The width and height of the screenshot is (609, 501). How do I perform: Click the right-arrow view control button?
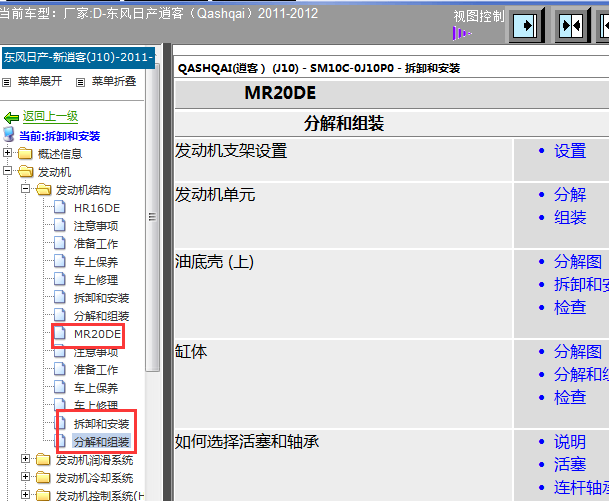click(x=525, y=26)
